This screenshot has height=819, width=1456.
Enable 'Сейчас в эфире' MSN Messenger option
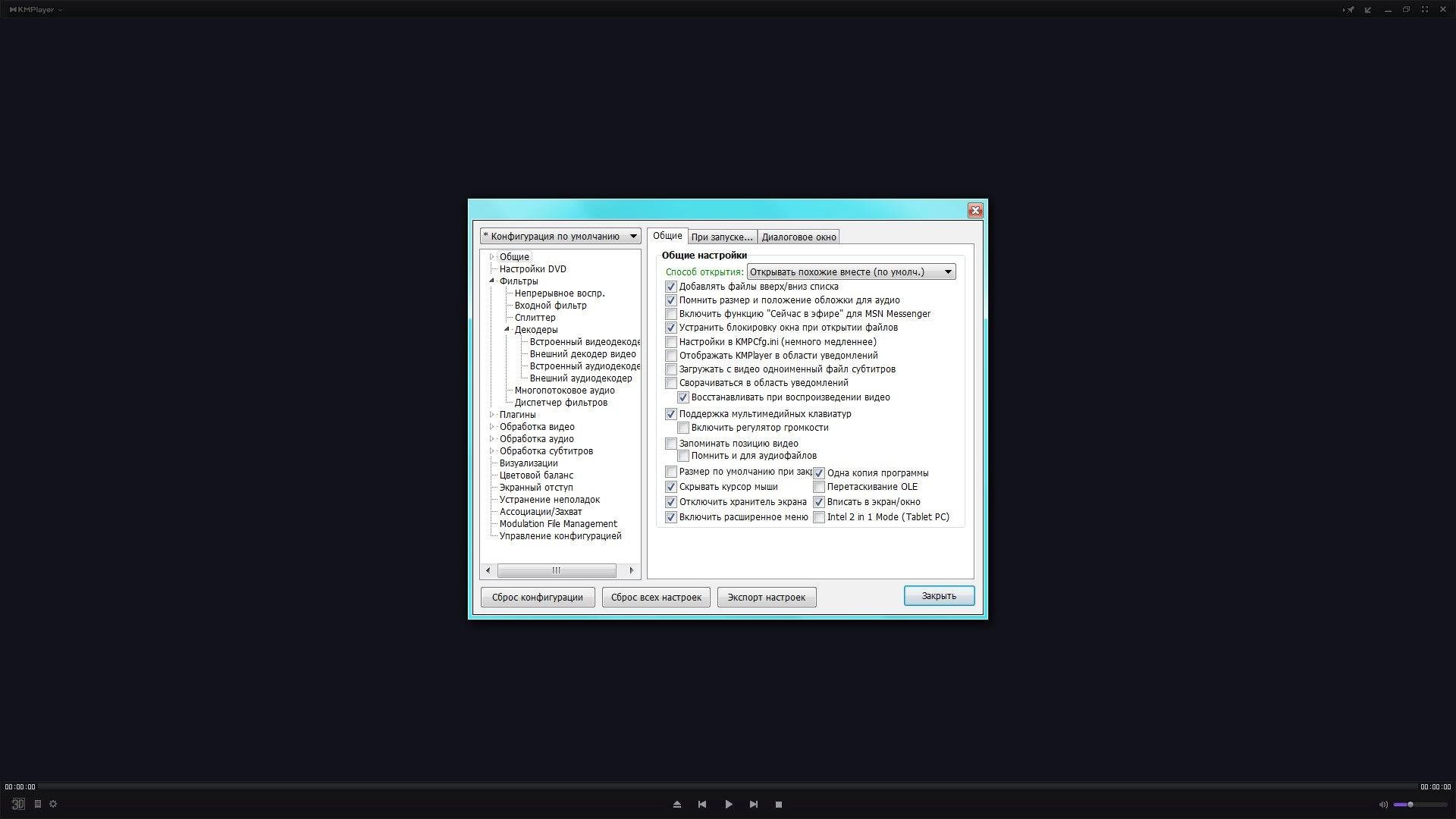[670, 314]
